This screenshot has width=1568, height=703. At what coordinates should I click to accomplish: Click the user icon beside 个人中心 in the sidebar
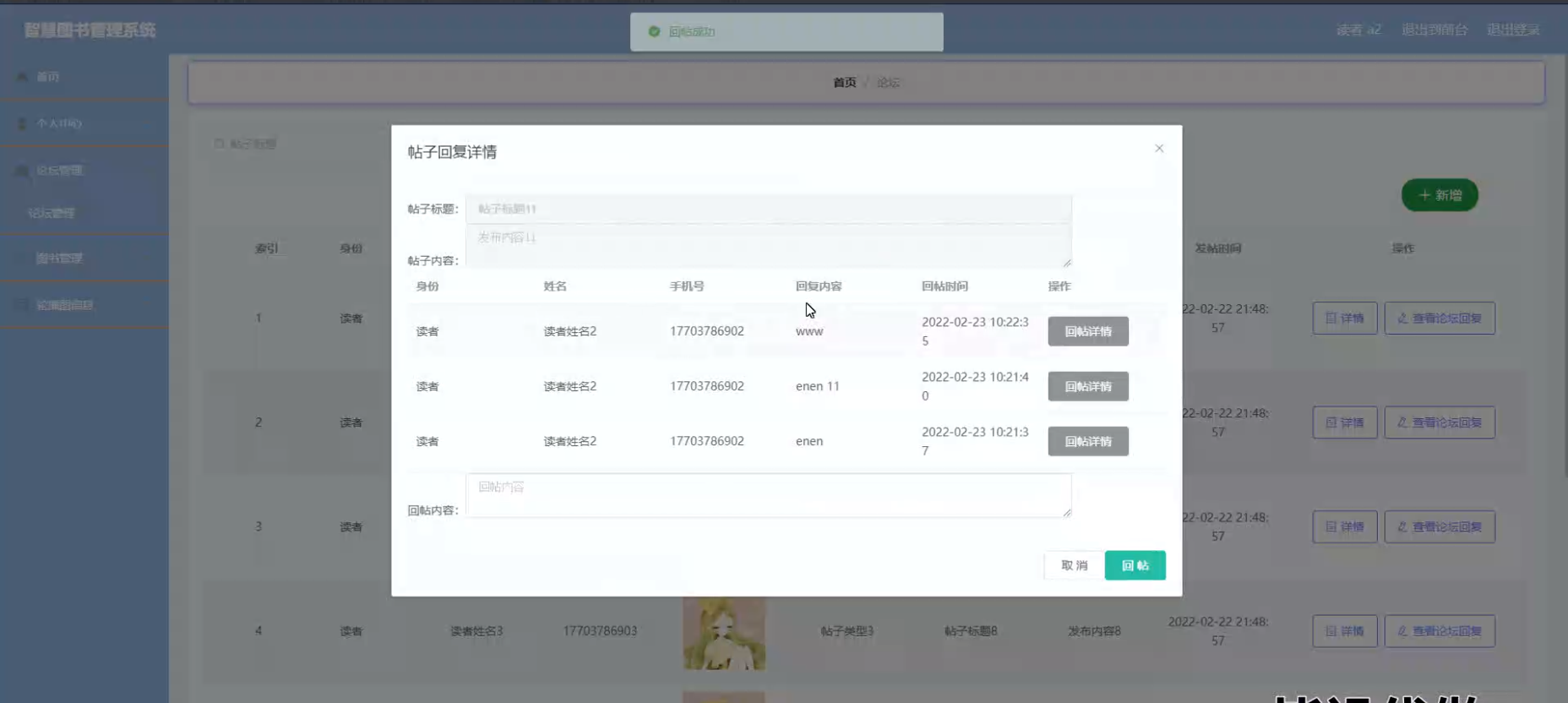pyautogui.click(x=22, y=123)
